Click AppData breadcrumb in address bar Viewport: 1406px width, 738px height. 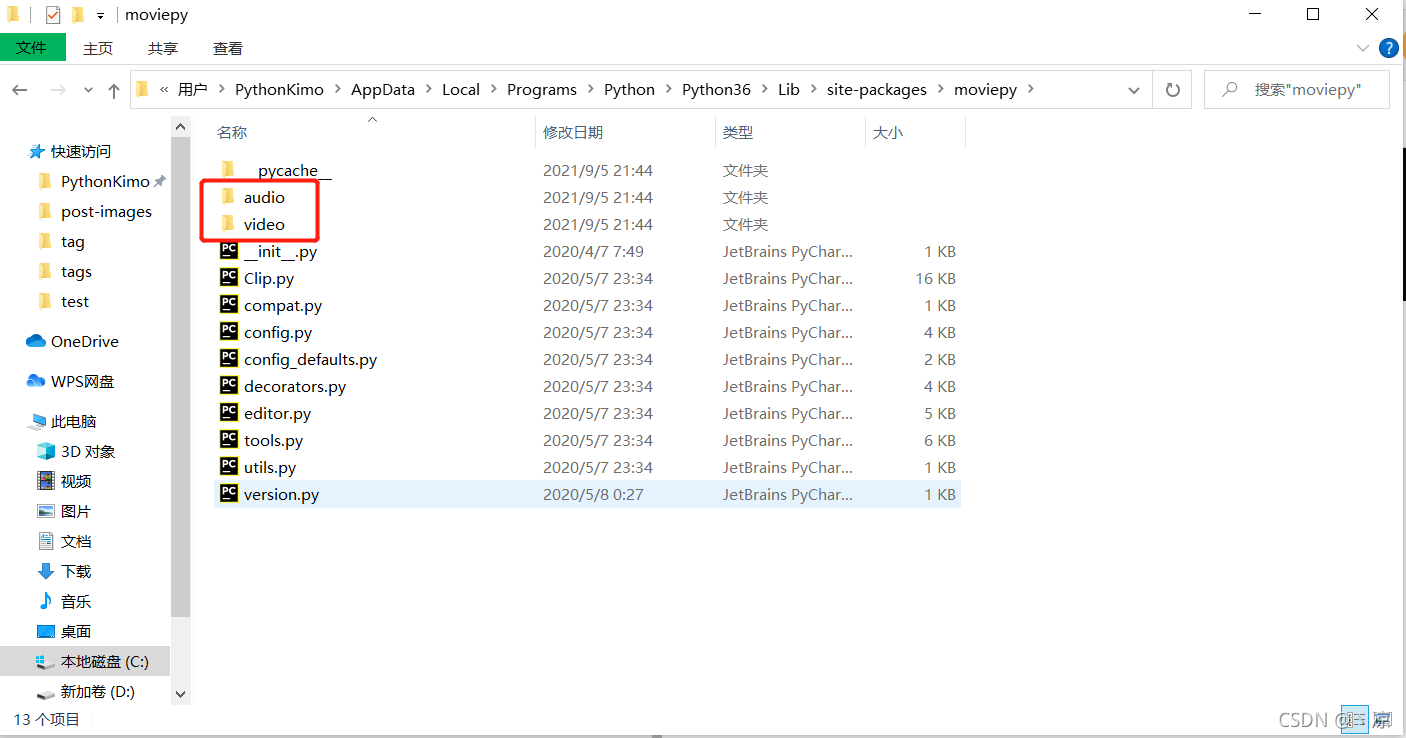pyautogui.click(x=382, y=89)
